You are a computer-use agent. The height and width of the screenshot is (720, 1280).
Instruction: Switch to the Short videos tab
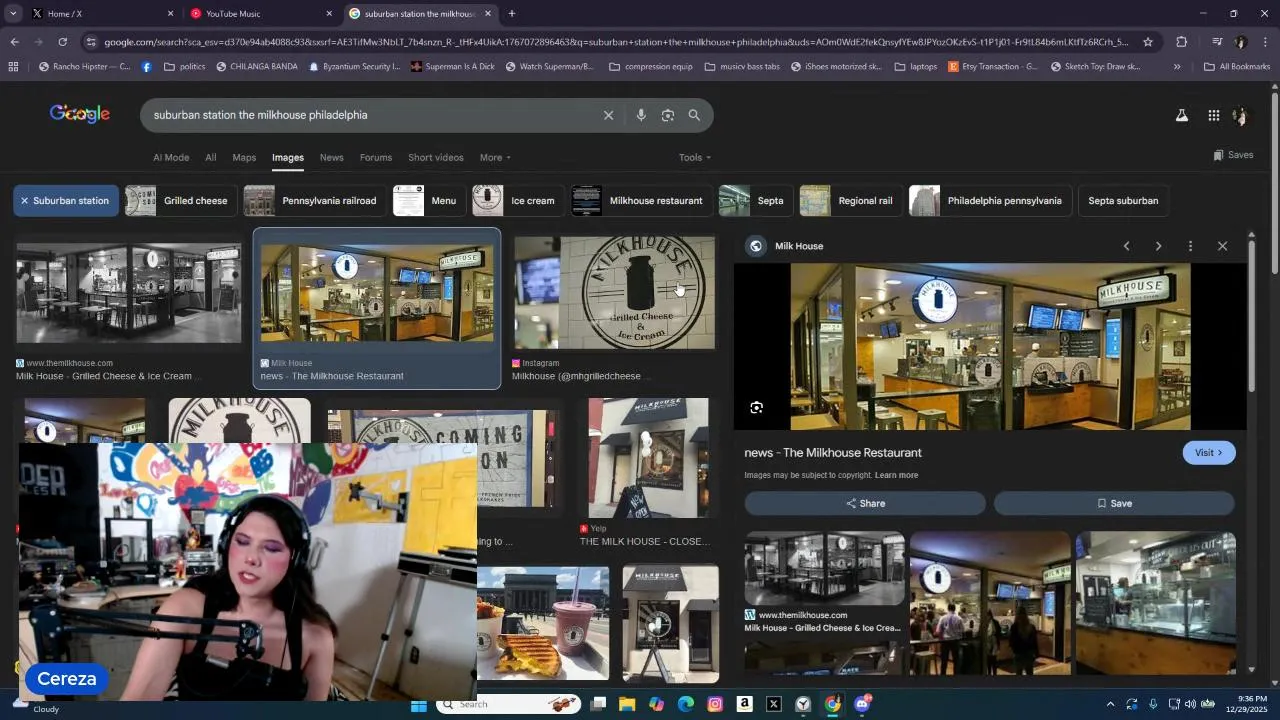click(435, 158)
